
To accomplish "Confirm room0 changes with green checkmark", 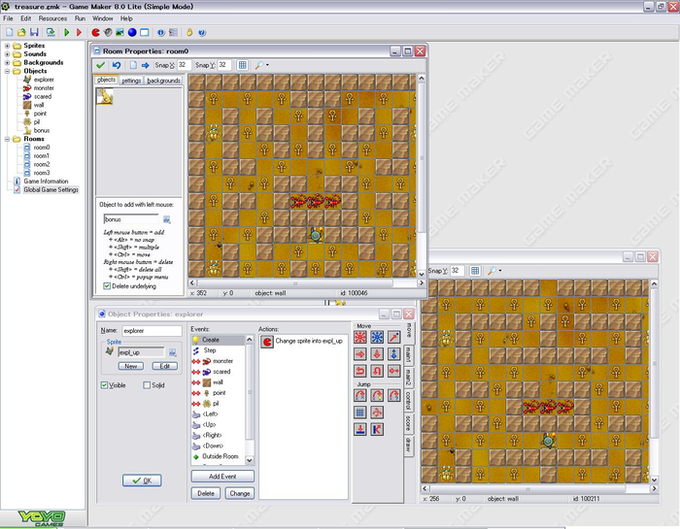I will 101,65.
